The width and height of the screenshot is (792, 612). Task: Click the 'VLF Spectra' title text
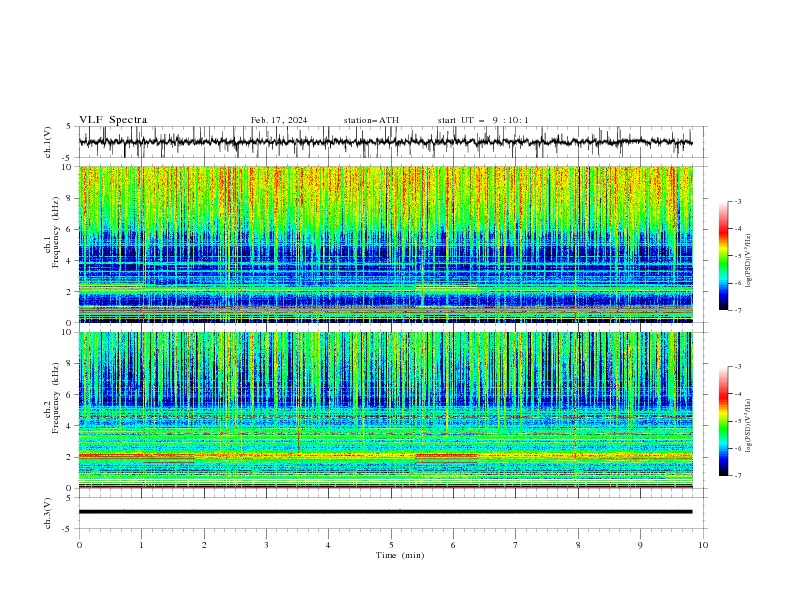point(113,120)
